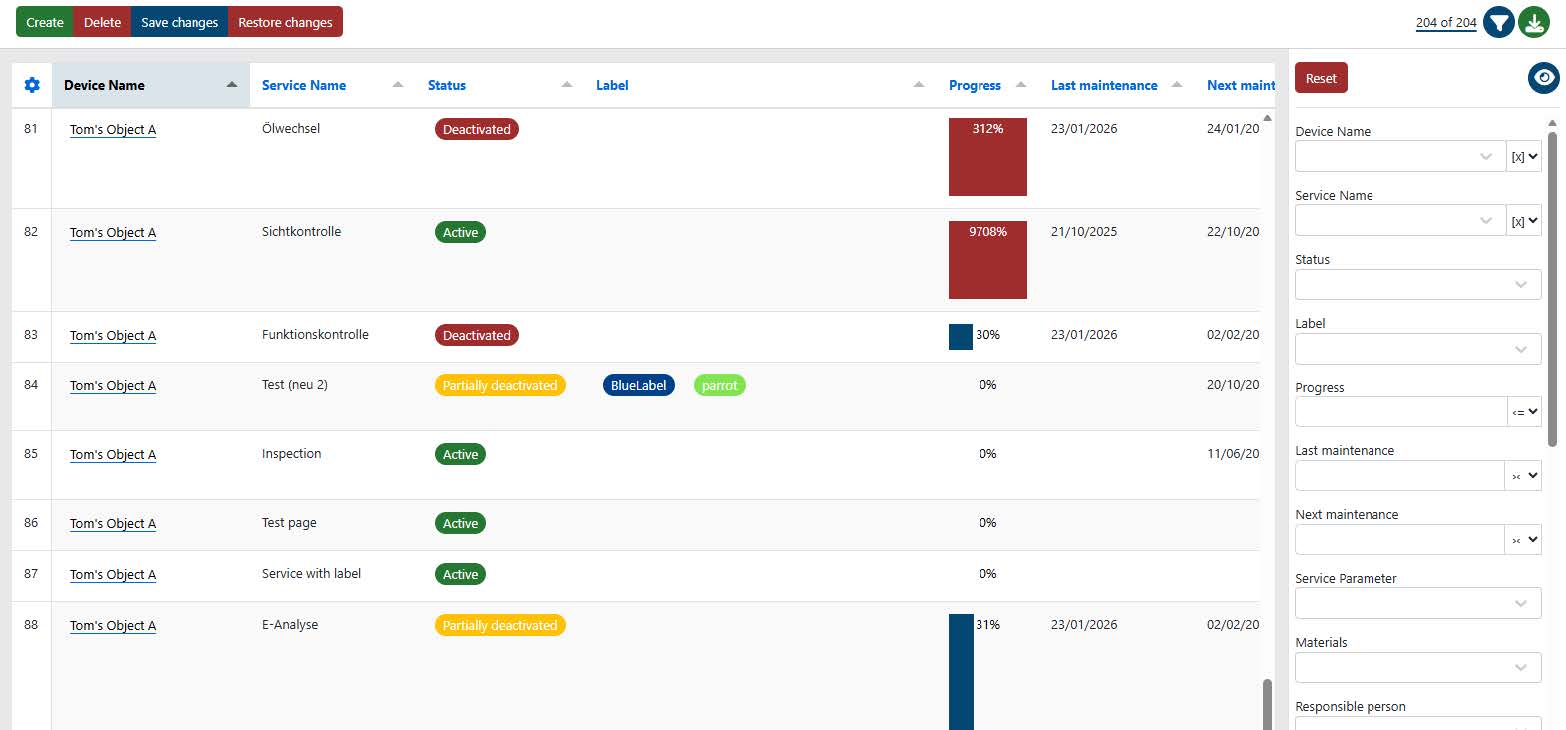Sort by Service Name column arrow
This screenshot has width=1566, height=730.
[x=398, y=85]
